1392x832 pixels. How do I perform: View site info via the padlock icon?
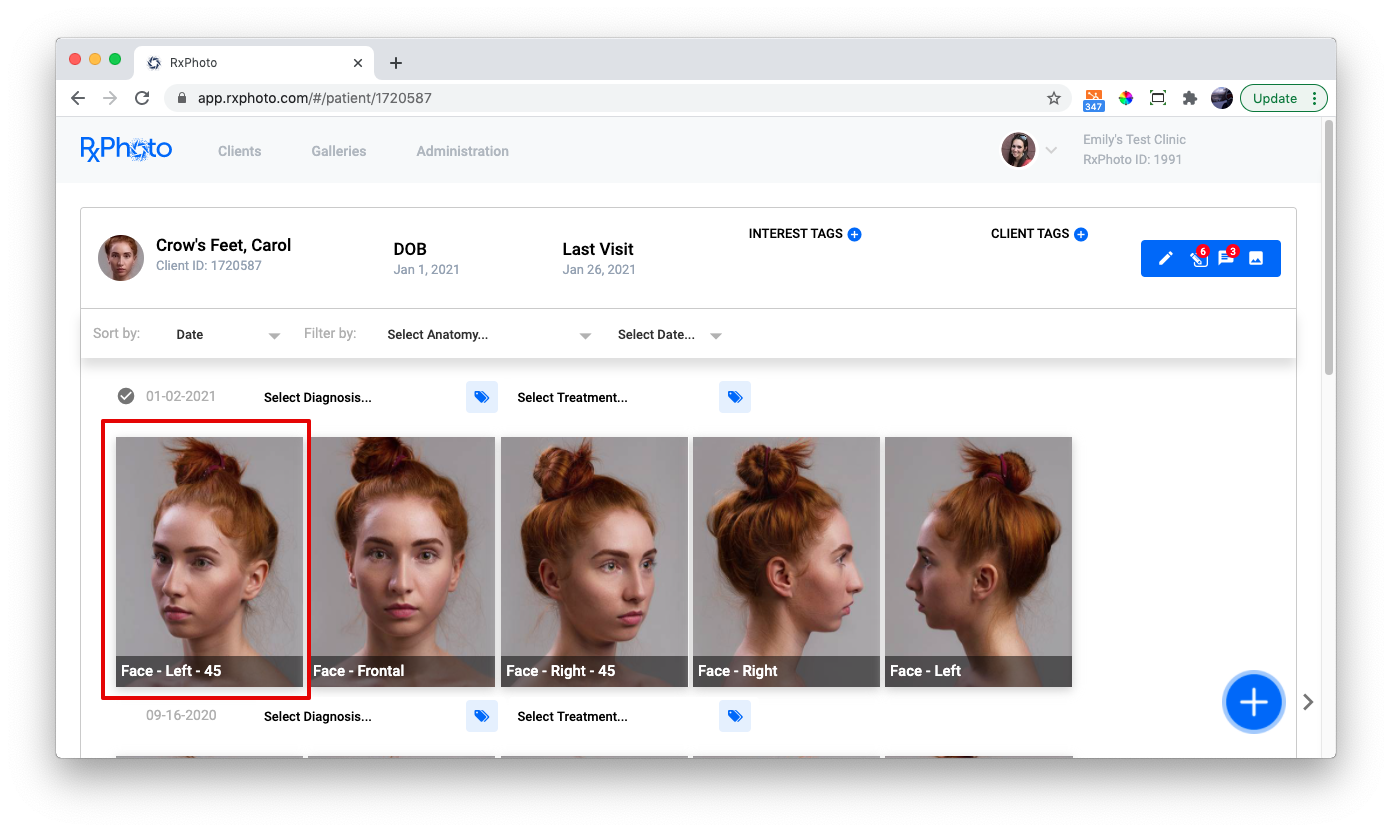coord(182,98)
